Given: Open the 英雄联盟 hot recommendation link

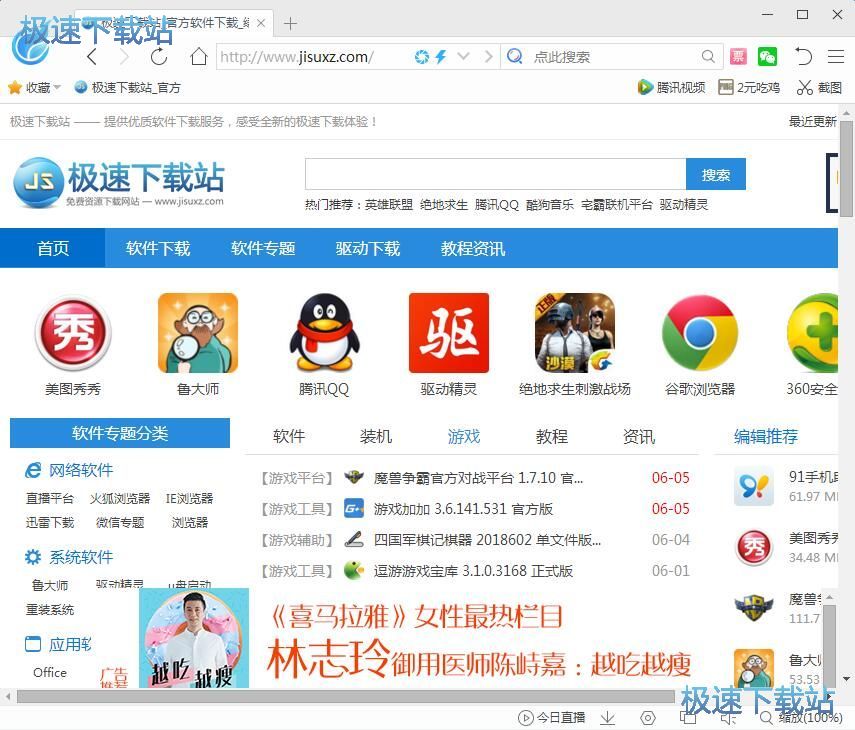Looking at the screenshot, I should tap(389, 205).
